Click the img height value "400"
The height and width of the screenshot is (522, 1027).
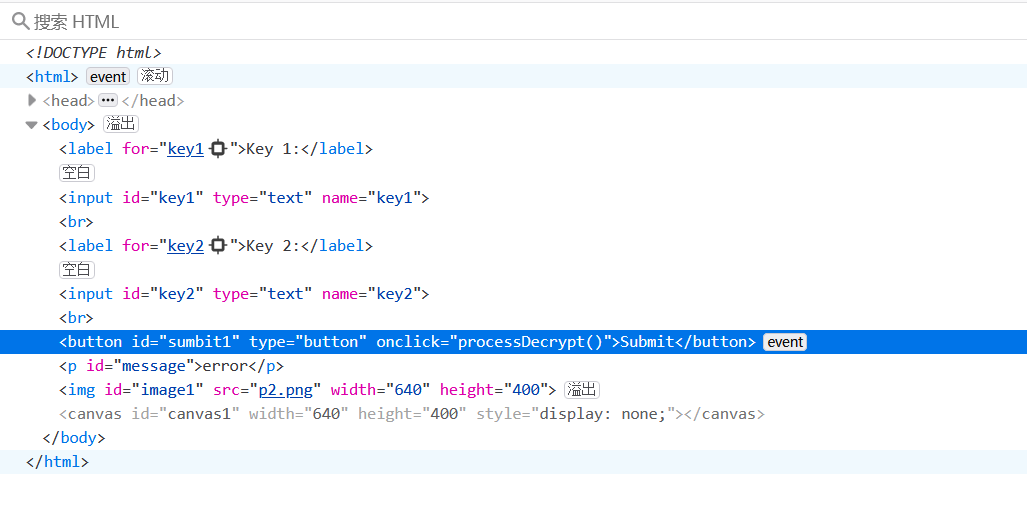tap(526, 390)
